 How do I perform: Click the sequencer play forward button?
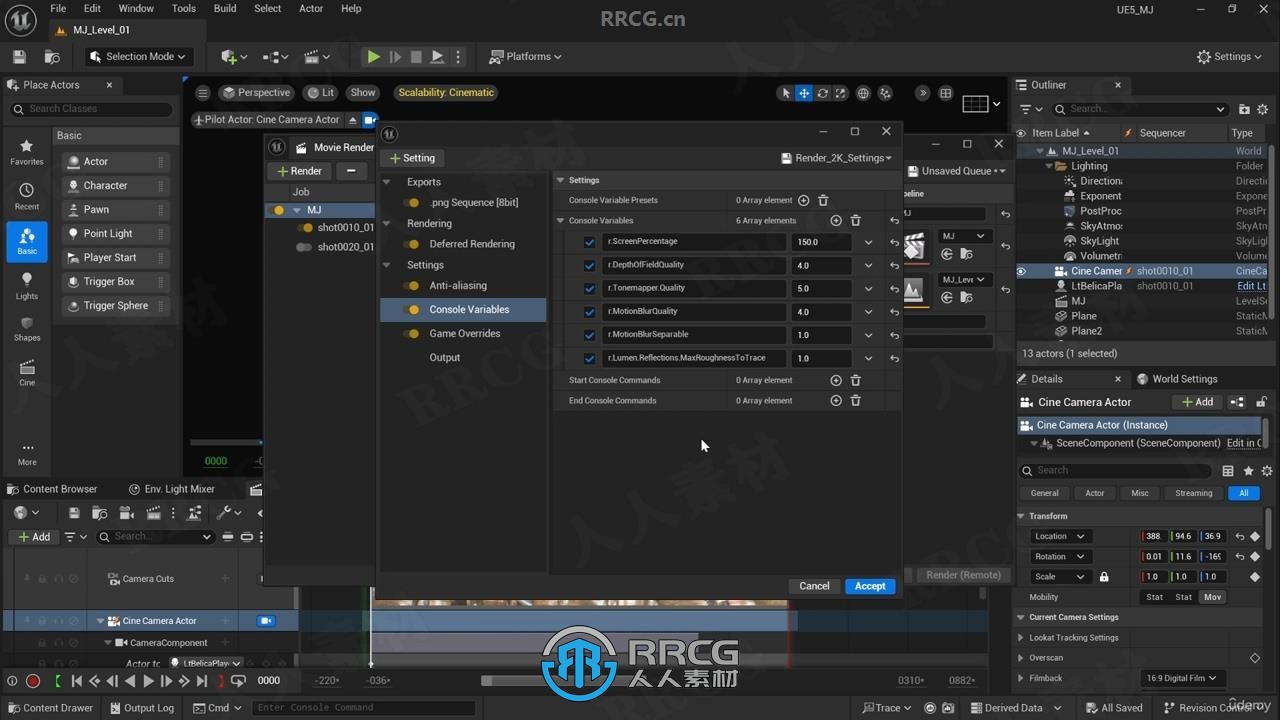(148, 681)
